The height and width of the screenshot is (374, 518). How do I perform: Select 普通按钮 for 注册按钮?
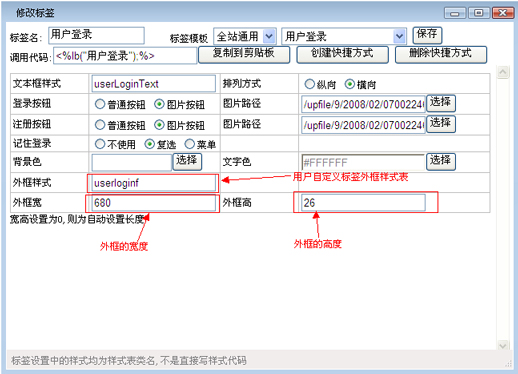(x=100, y=125)
